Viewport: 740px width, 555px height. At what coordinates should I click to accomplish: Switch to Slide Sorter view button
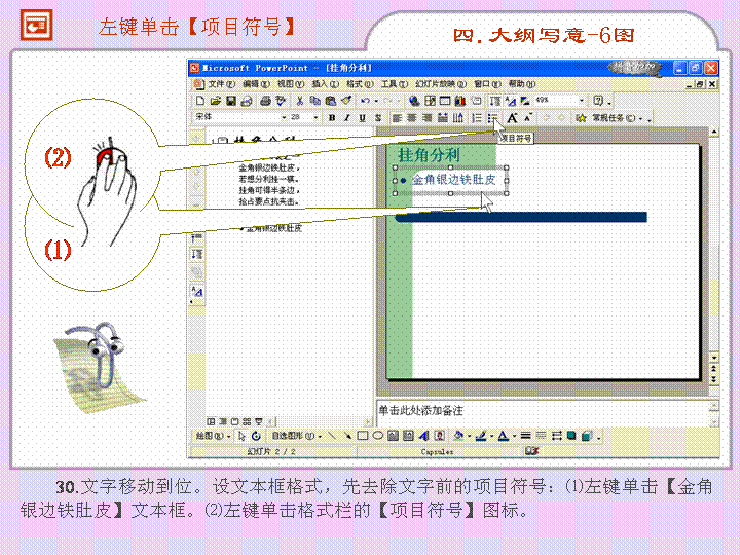click(x=247, y=421)
